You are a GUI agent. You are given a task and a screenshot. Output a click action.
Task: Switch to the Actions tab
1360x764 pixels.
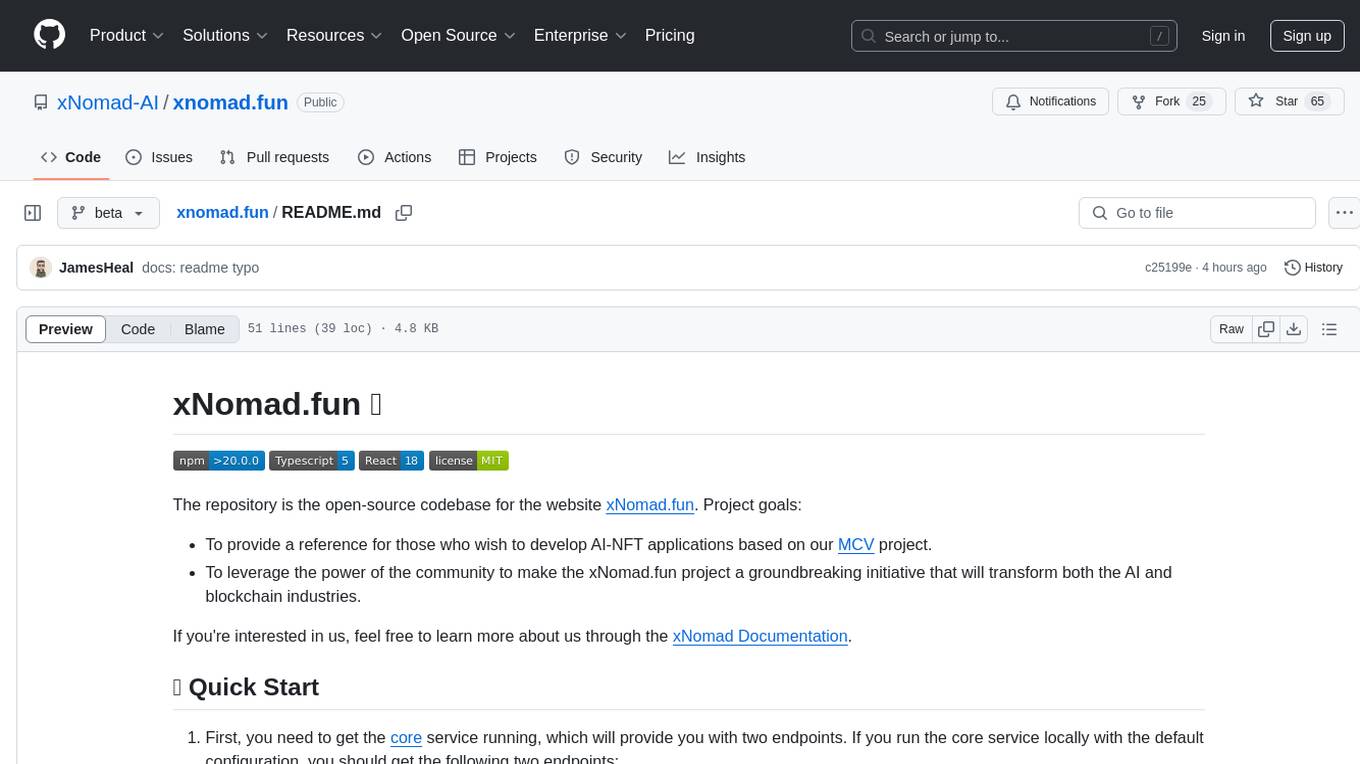pyautogui.click(x=395, y=157)
